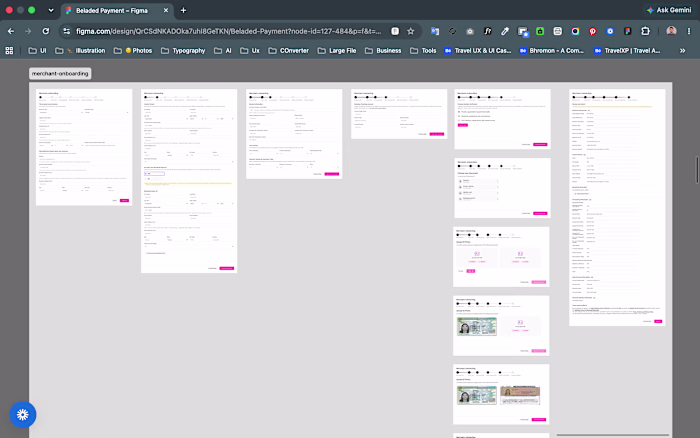Open the Google Translate extension
This screenshot has width=700, height=438.
(434, 31)
